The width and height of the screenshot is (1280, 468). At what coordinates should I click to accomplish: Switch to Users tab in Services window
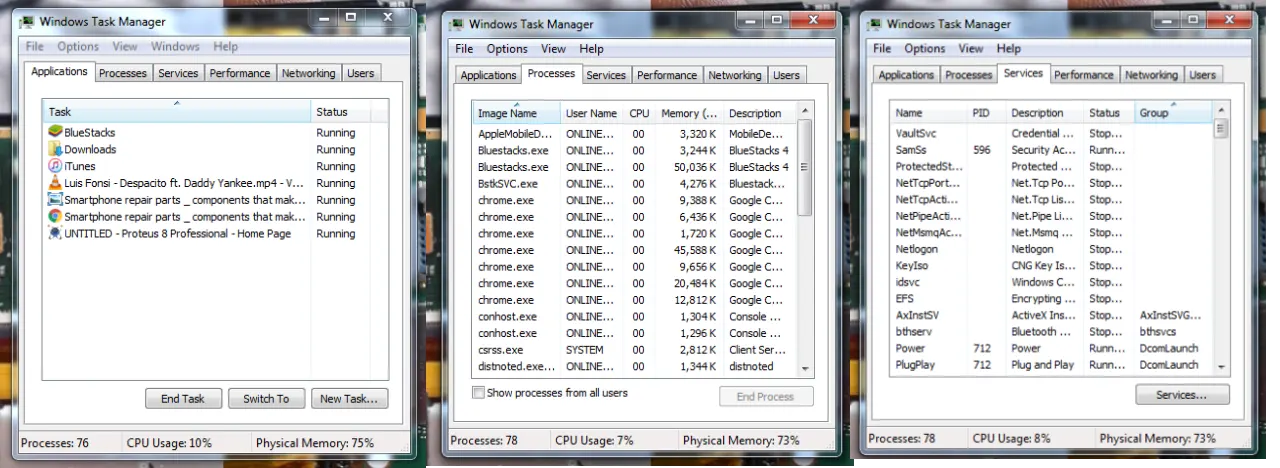(1202, 75)
